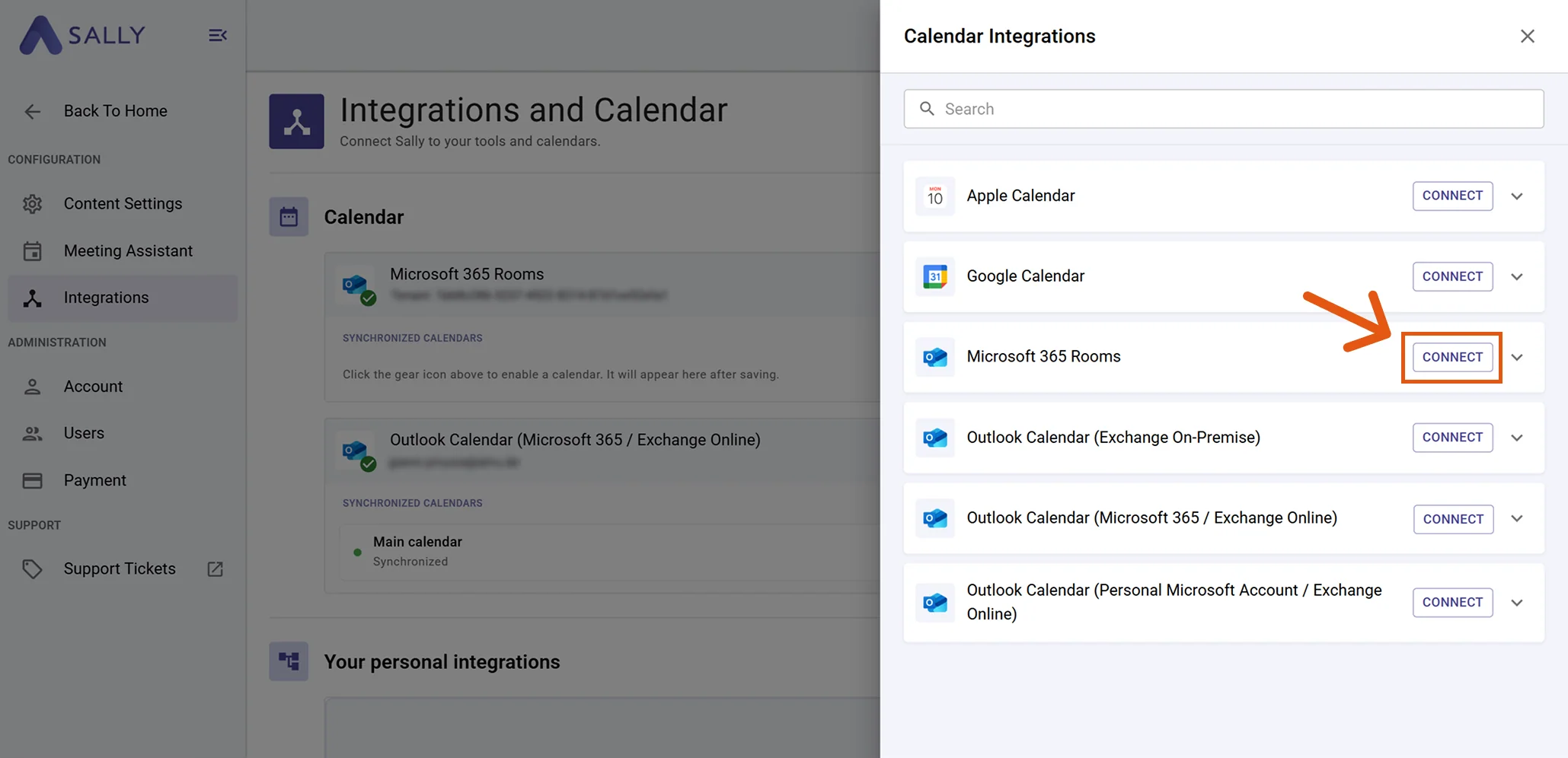Click the Content Settings gear icon
This screenshot has height=758, width=1568.
tap(32, 204)
